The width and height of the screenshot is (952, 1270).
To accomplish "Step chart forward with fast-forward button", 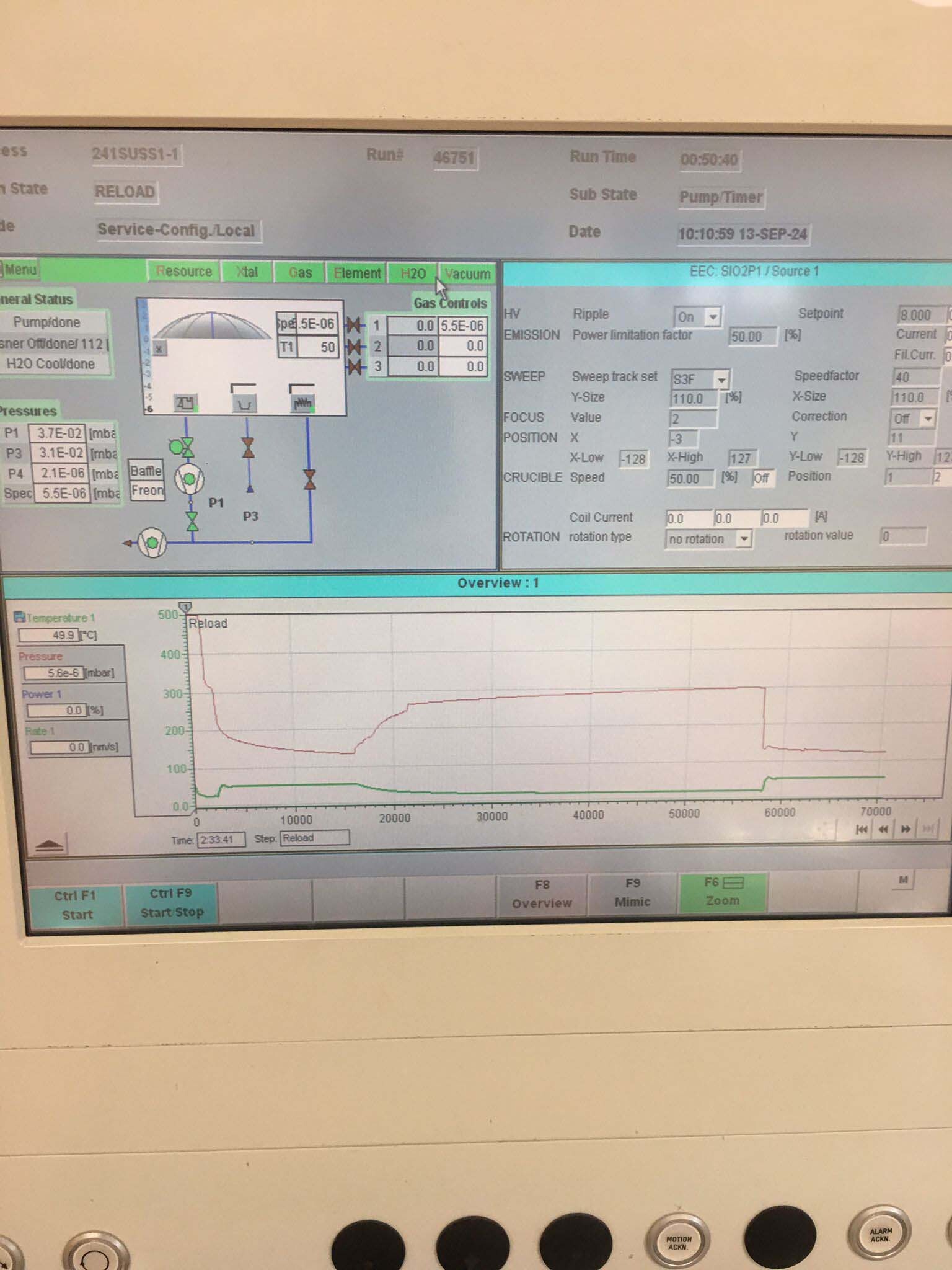I will coord(906,830).
